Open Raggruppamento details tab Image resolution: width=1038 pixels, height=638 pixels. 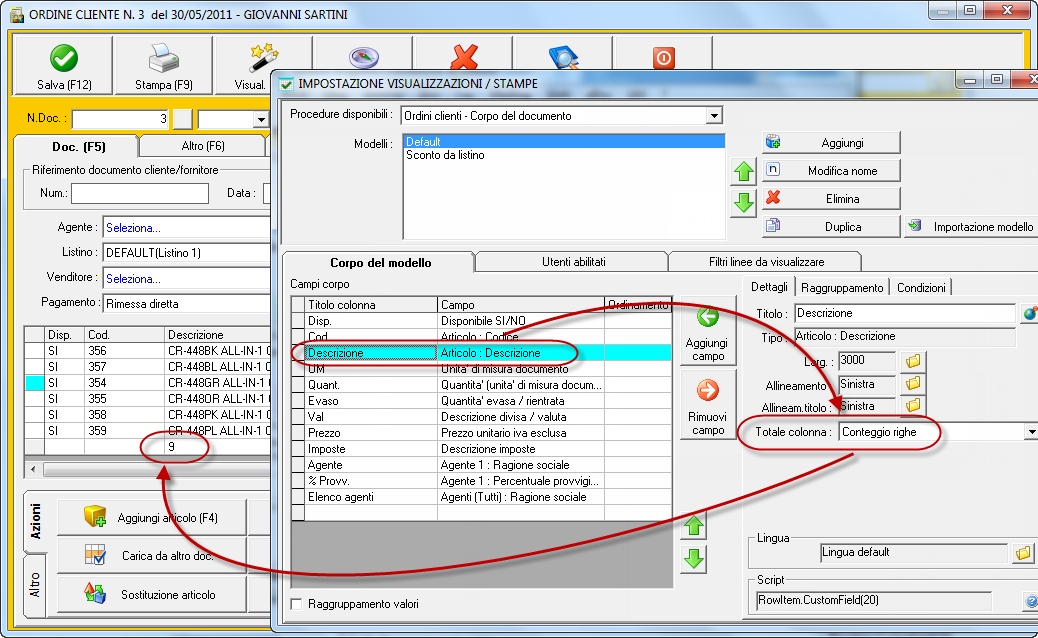[841, 288]
